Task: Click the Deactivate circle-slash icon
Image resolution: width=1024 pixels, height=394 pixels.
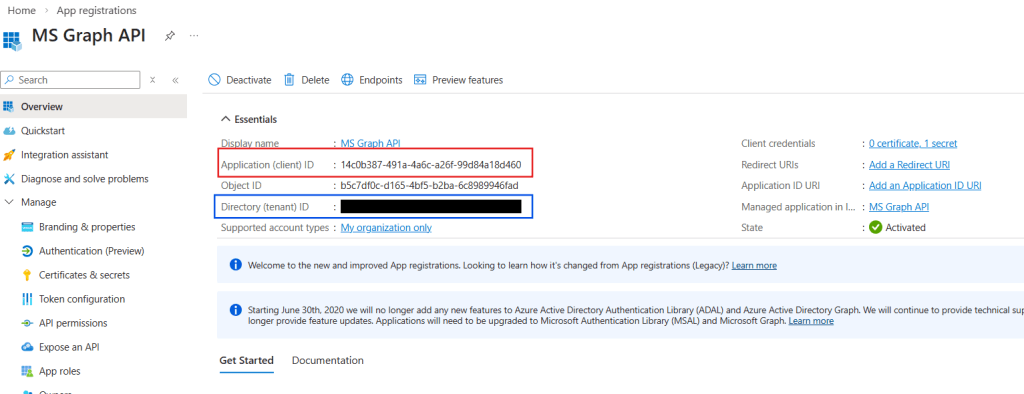Action: (214, 80)
